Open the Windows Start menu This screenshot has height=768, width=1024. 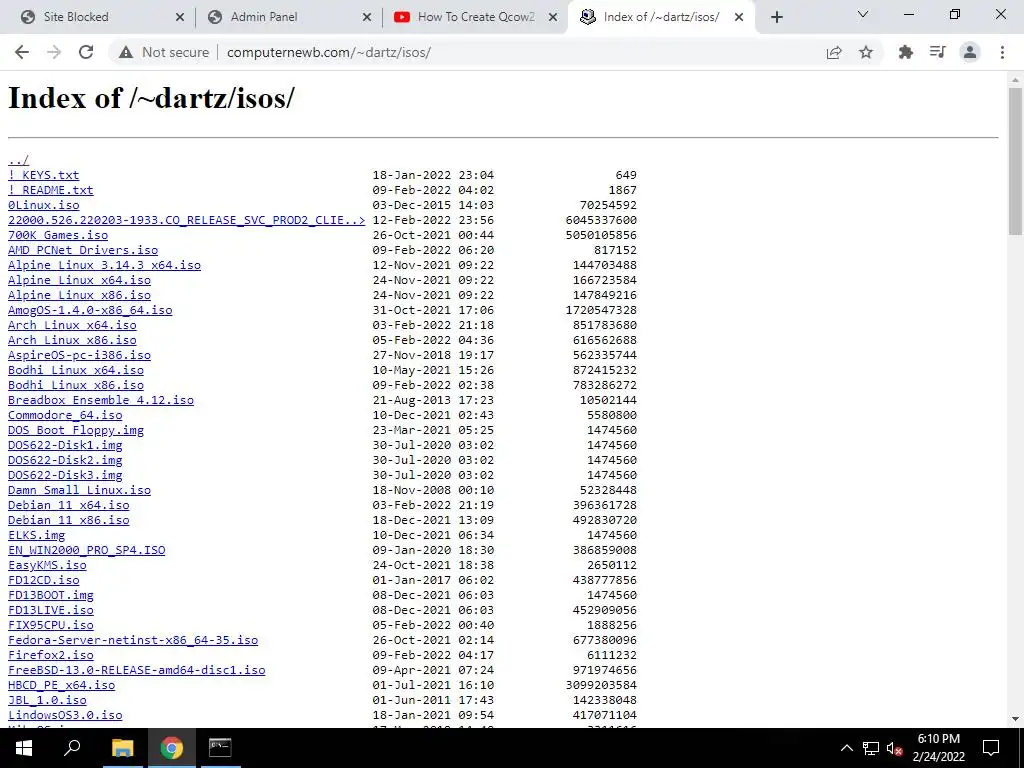point(24,748)
